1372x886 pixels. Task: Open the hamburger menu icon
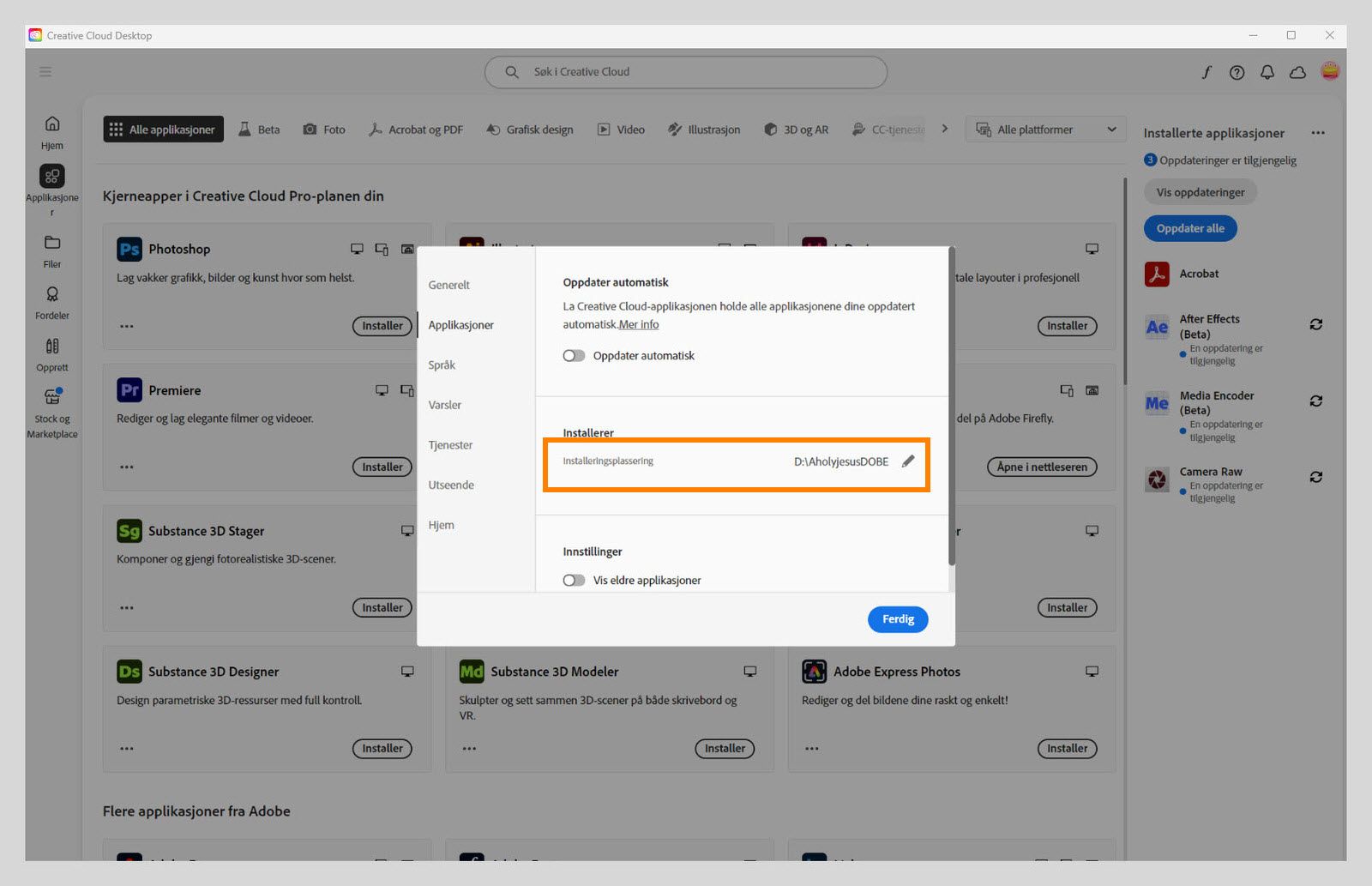coord(45,72)
